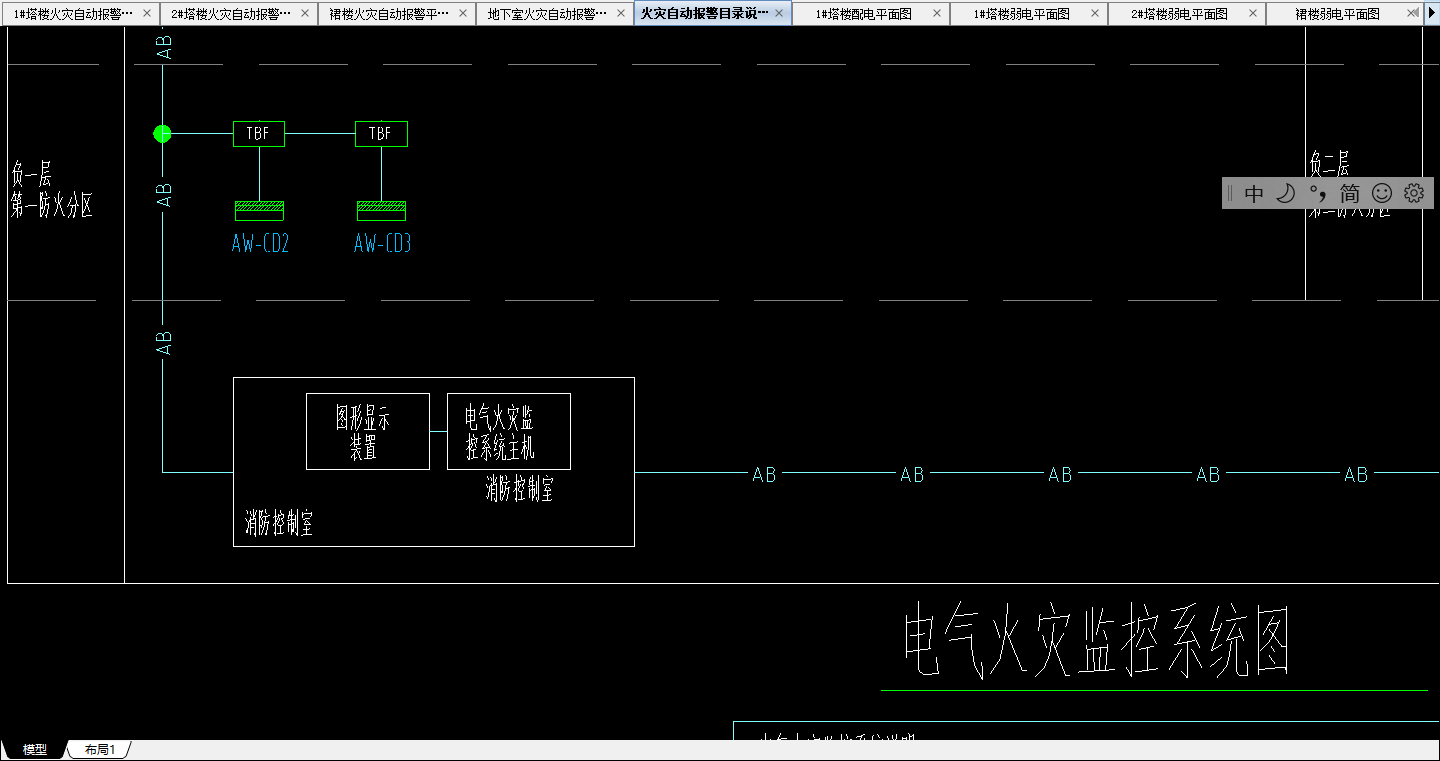
Task: Click the 消防控制室 text under the host box
Action: click(520, 489)
